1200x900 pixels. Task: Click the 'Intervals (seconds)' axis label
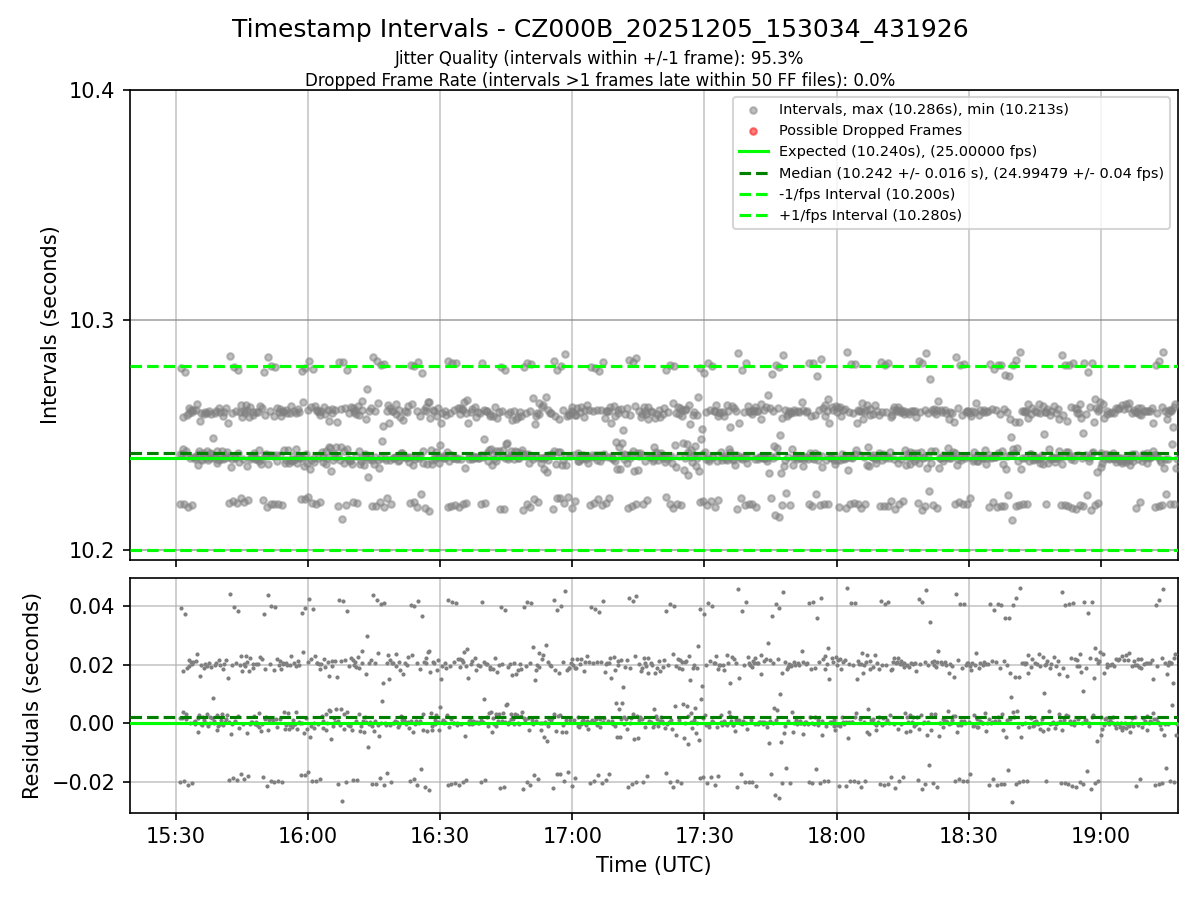50,325
